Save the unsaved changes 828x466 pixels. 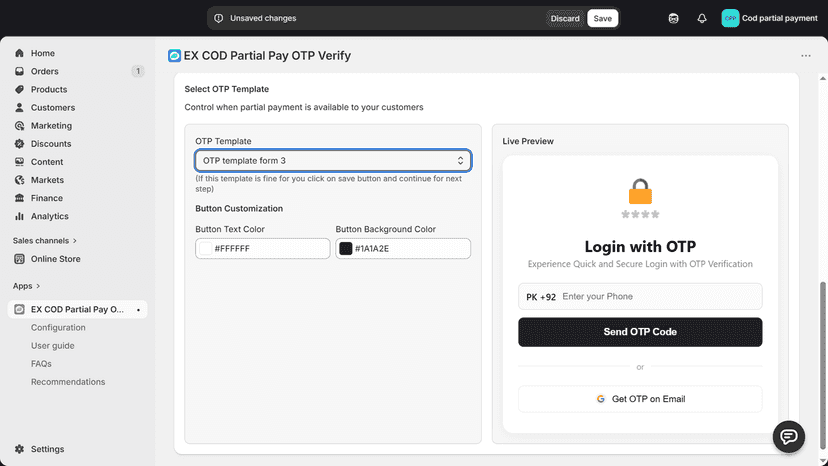(x=602, y=18)
